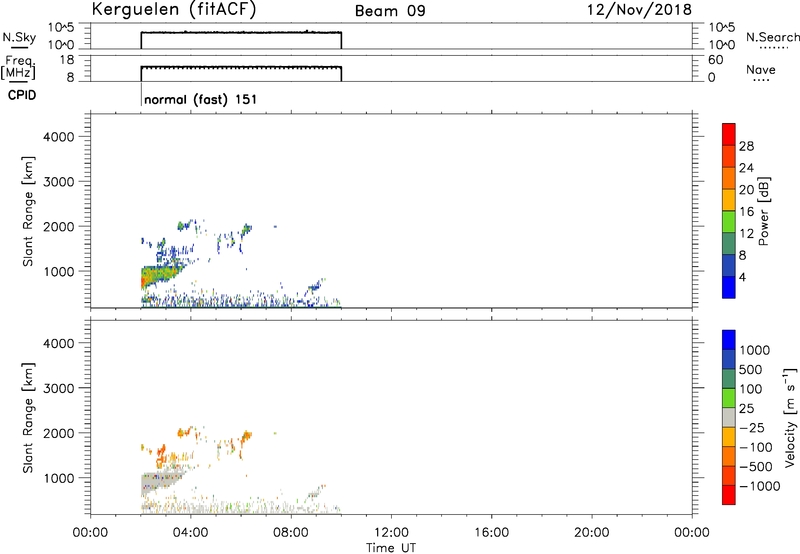Click Slant Range [km] label of power panel
The height and width of the screenshot is (554, 800).
click(28, 211)
